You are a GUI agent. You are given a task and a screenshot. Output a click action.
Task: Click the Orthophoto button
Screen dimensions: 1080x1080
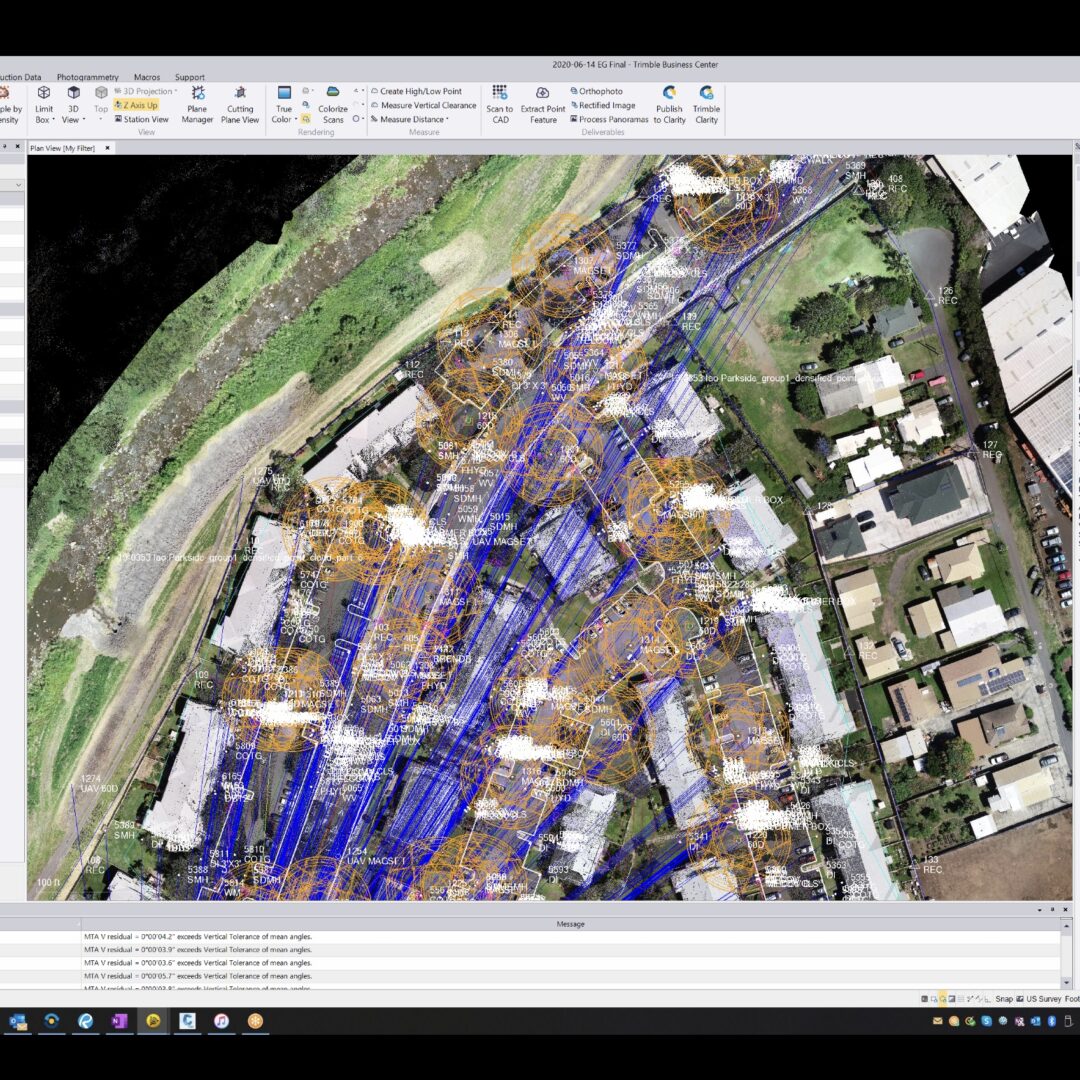point(600,91)
